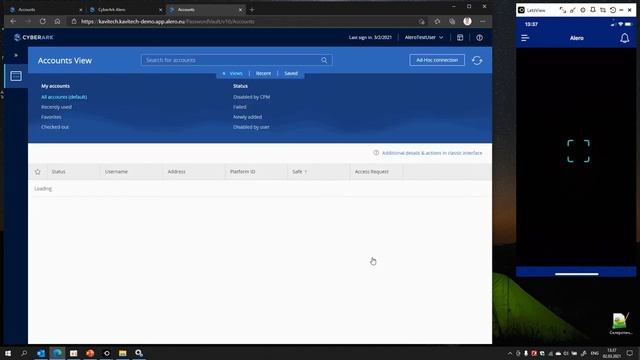Click the info icon beside classic interface link
This screenshot has height=360, width=640.
click(x=376, y=153)
